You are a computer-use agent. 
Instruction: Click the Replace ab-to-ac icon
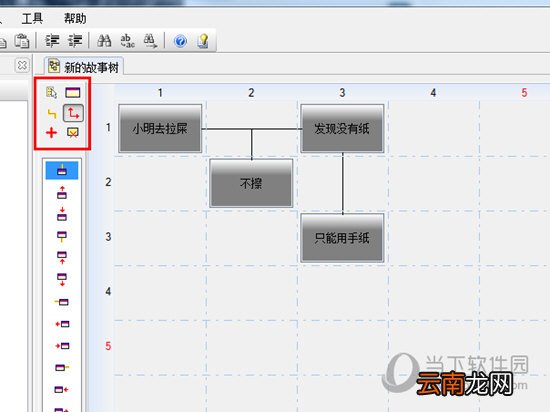tap(127, 41)
